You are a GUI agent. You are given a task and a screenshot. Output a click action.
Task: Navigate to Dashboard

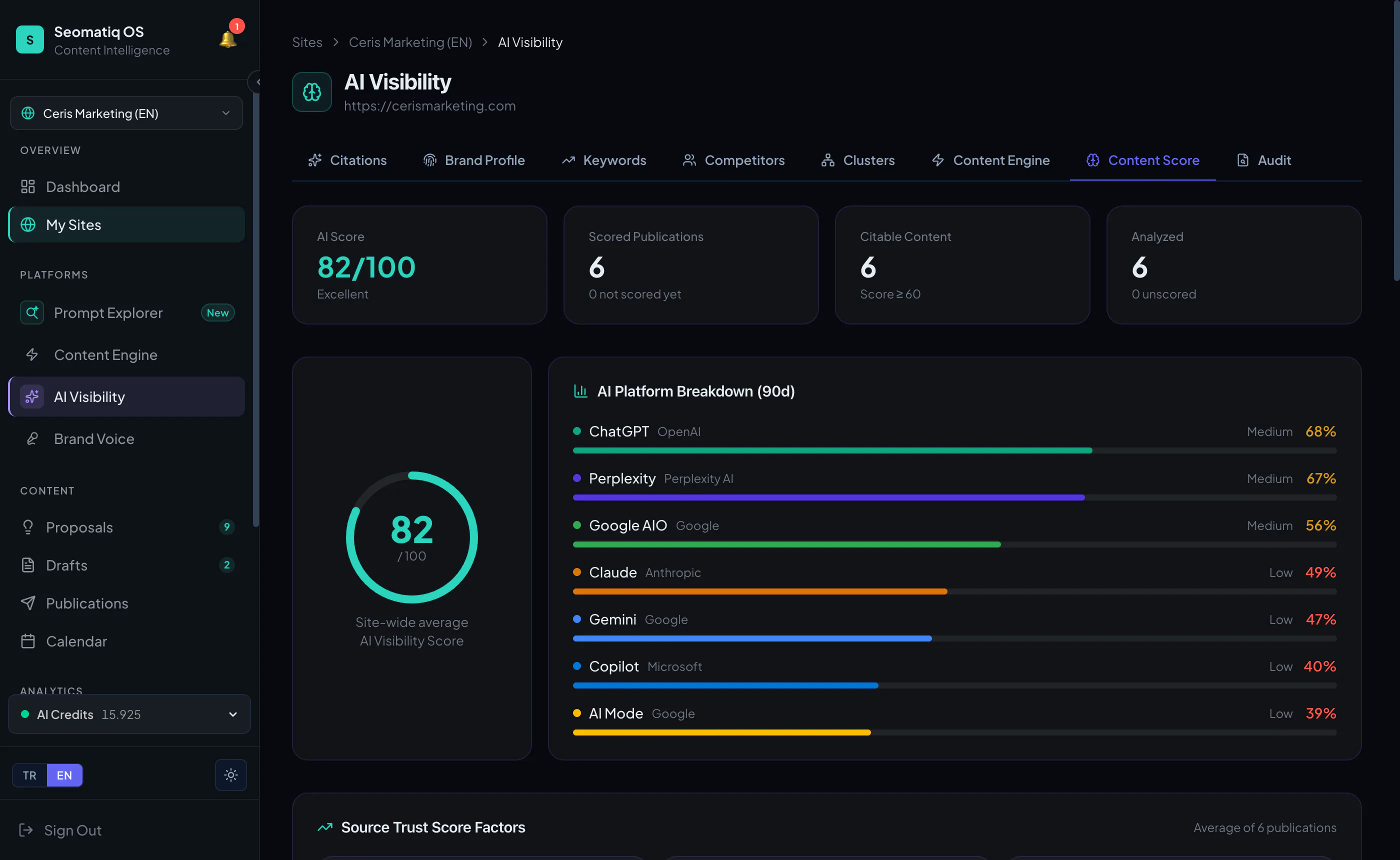pyautogui.click(x=126, y=186)
